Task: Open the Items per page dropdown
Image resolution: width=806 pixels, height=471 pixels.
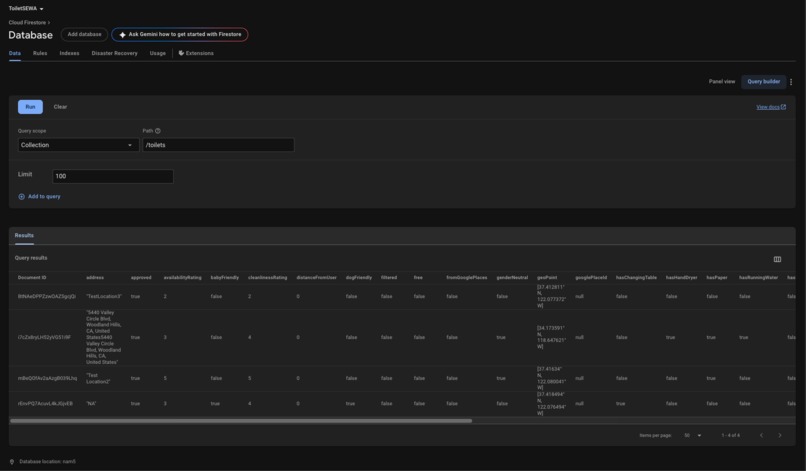Action: click(x=692, y=436)
